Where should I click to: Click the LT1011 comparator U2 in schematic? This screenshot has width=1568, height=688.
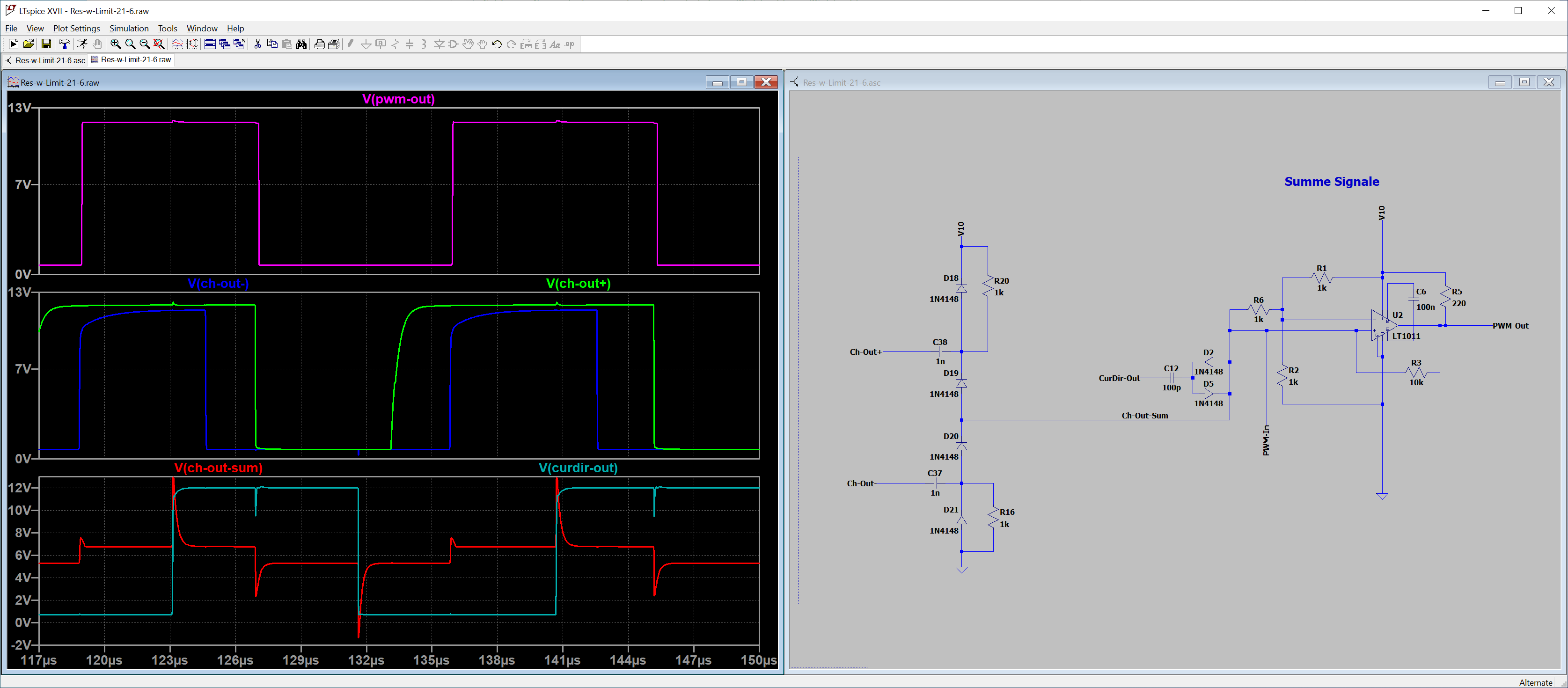coord(1383,326)
